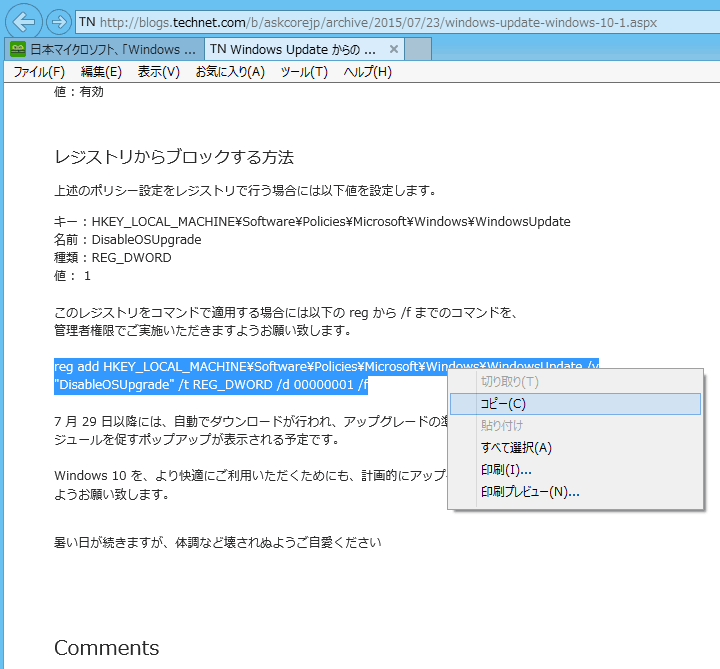Click the line 暑い日が続きますが

point(218,543)
